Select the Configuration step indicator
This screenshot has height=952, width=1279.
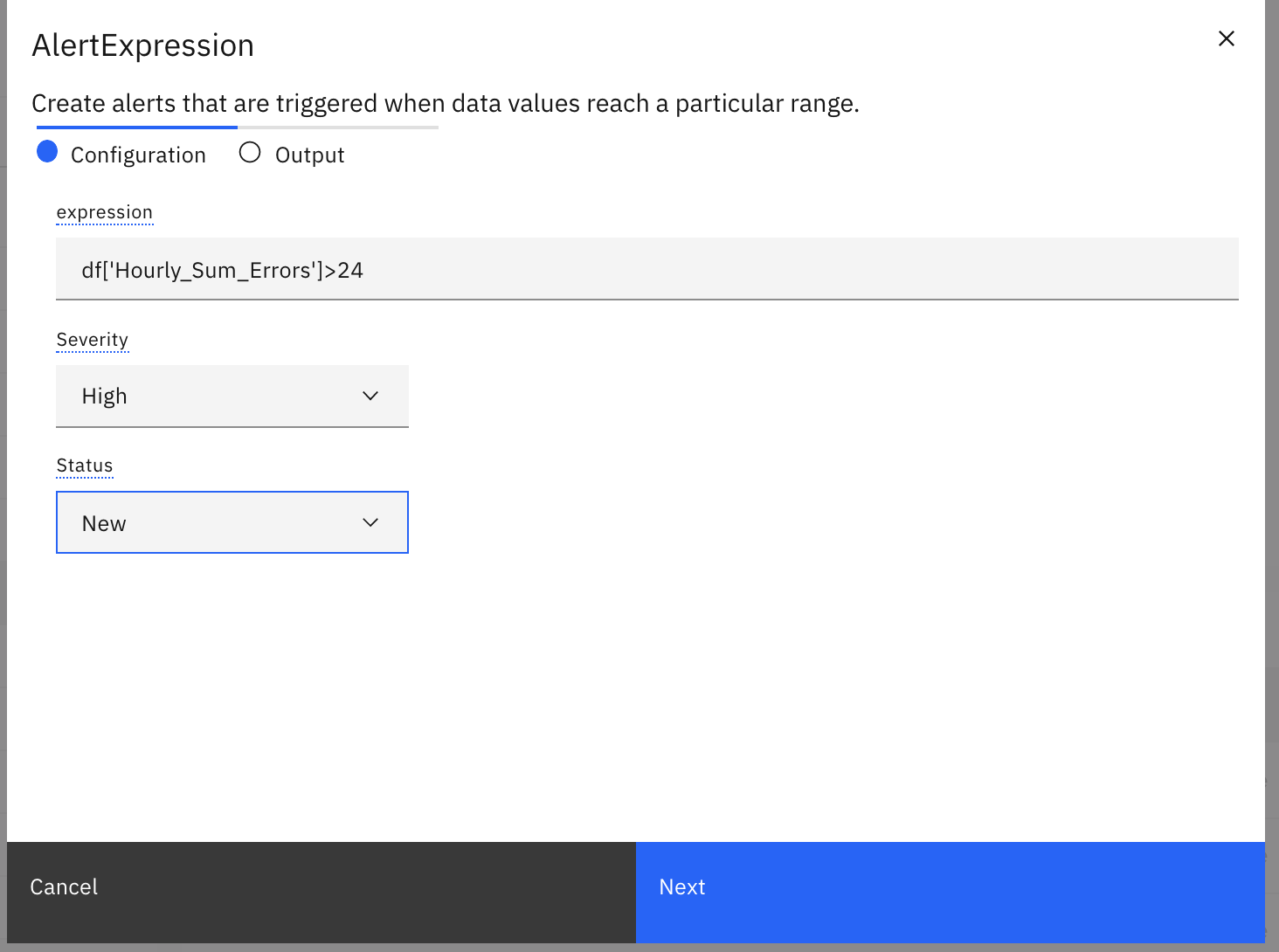pos(121,154)
